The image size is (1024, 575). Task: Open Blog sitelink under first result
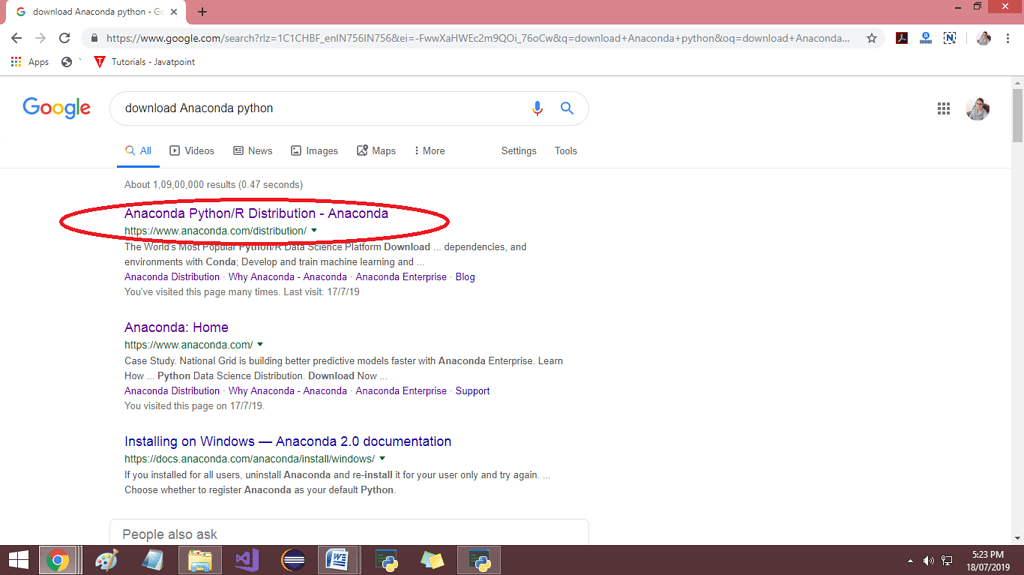point(465,277)
